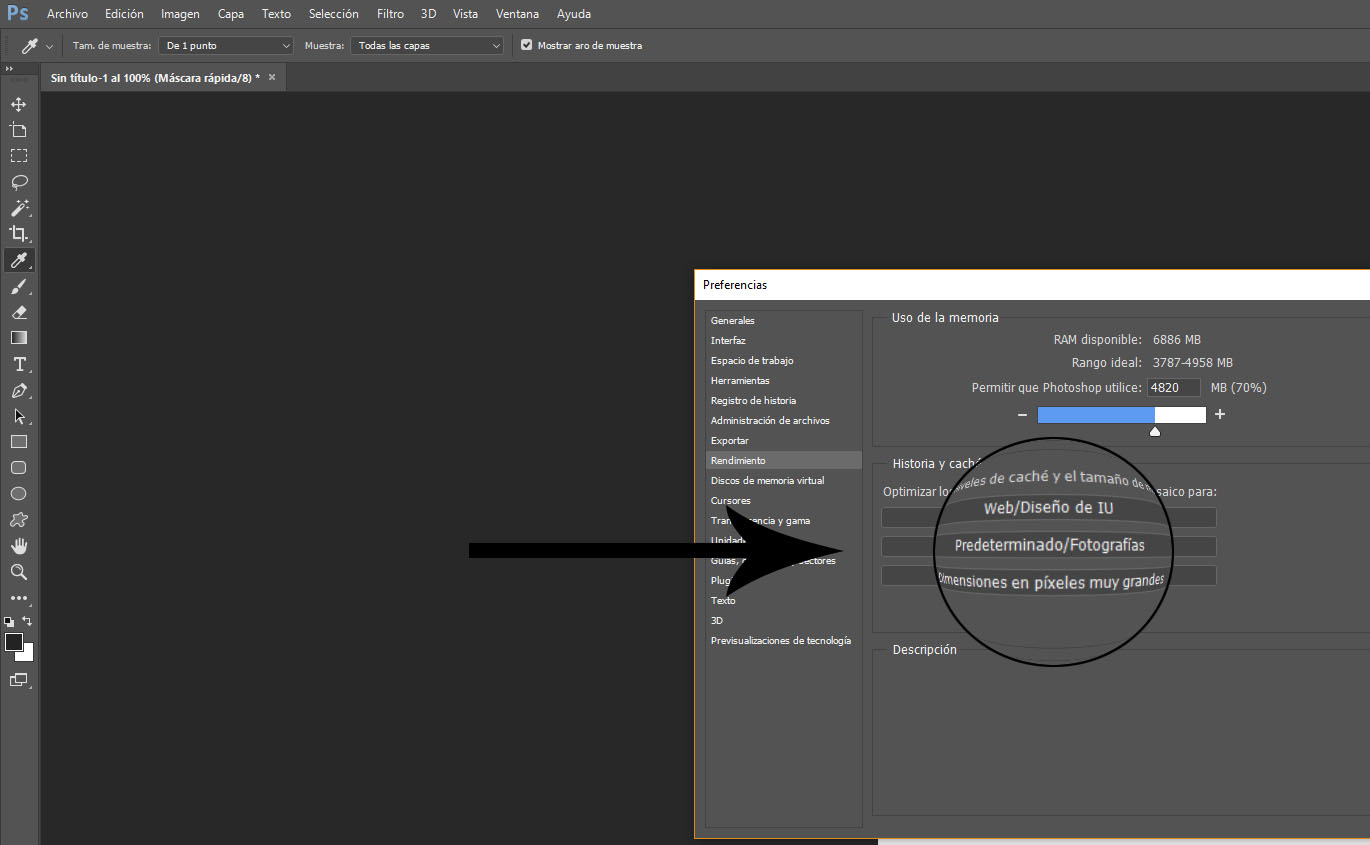Open the Capa menu

point(231,14)
